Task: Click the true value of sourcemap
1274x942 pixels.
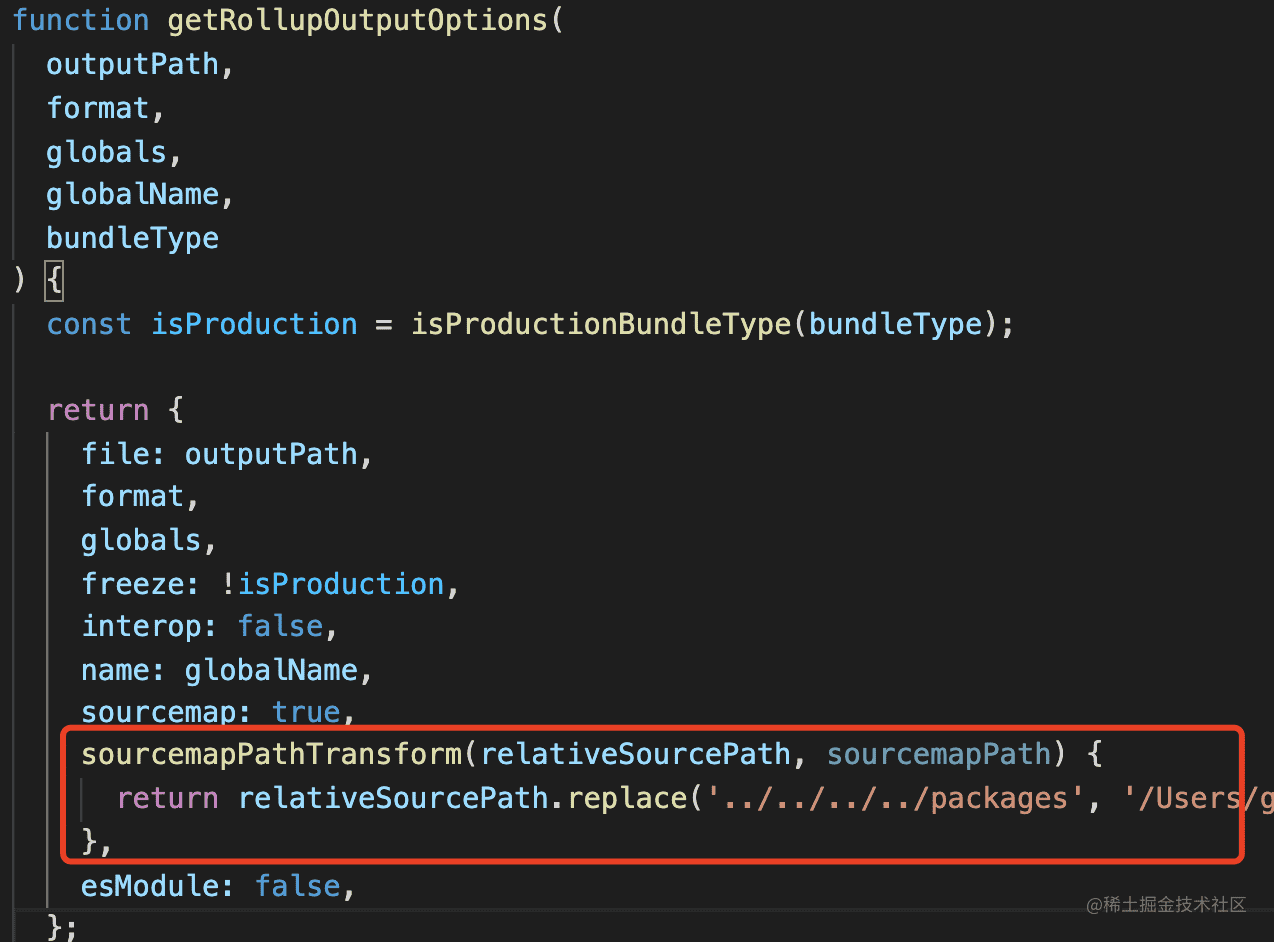Action: point(306,713)
